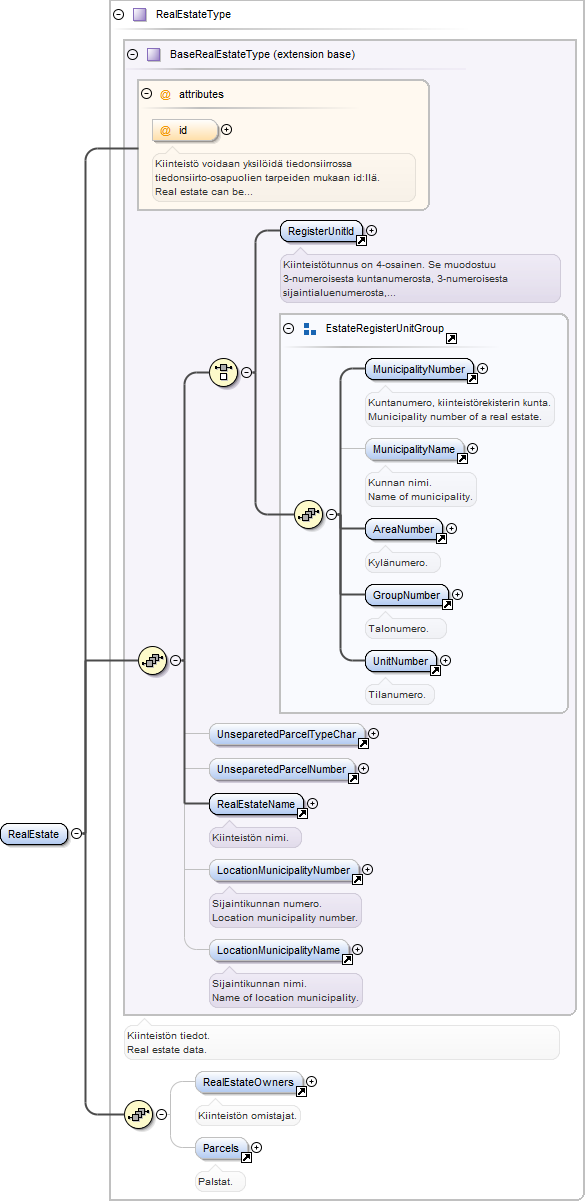The height and width of the screenshot is (1202, 586).
Task: Collapse the choice compositor minus button
Action: 247,374
